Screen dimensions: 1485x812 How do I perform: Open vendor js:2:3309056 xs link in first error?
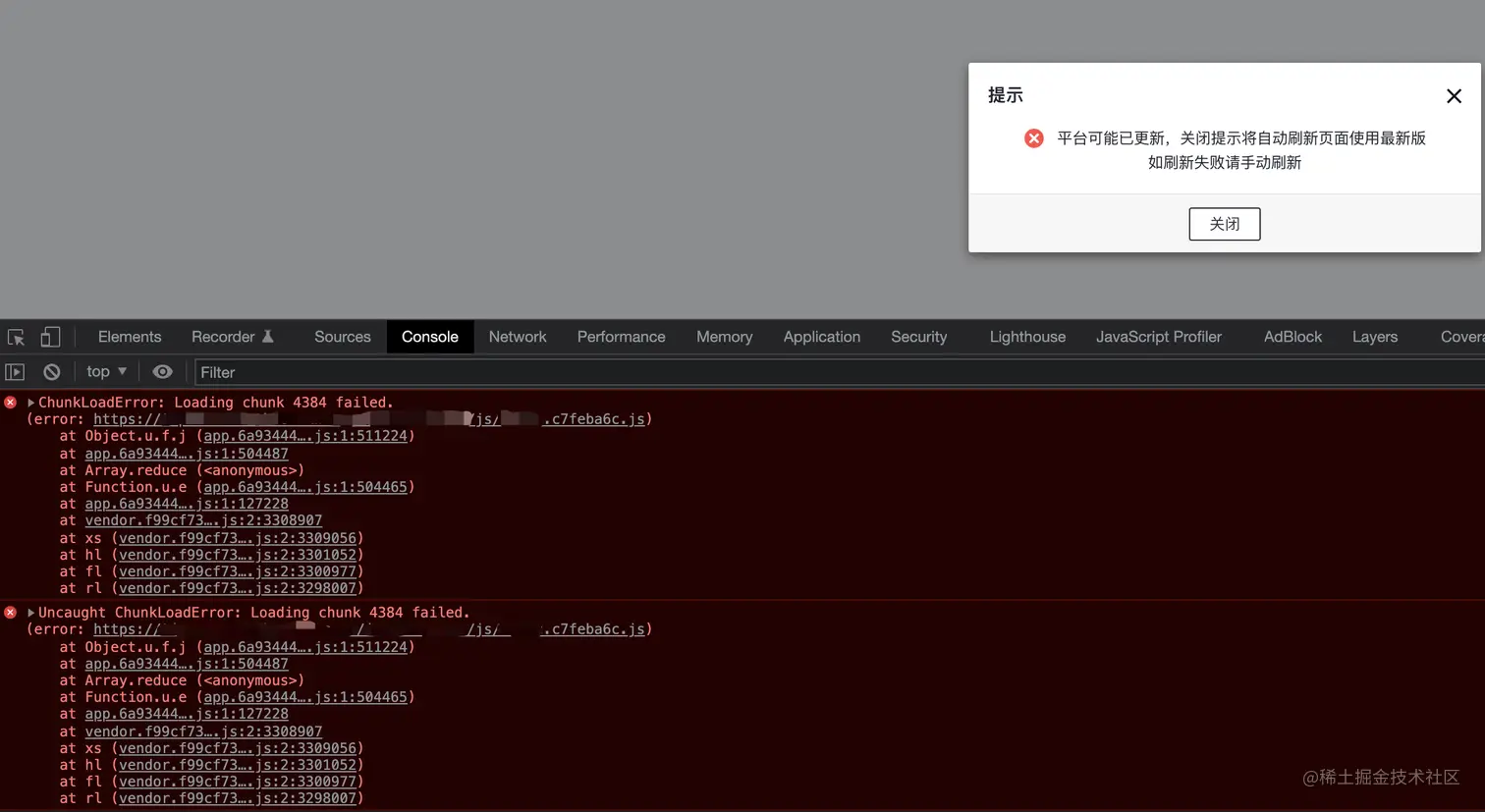click(238, 538)
